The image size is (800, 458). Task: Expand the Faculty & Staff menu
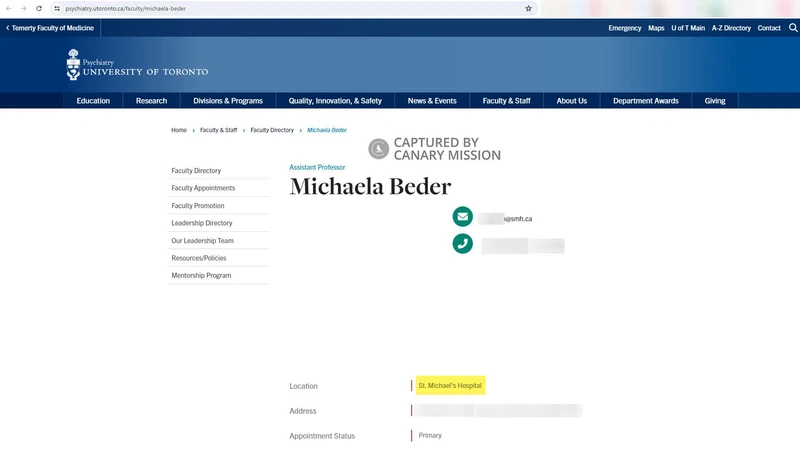[x=506, y=101]
